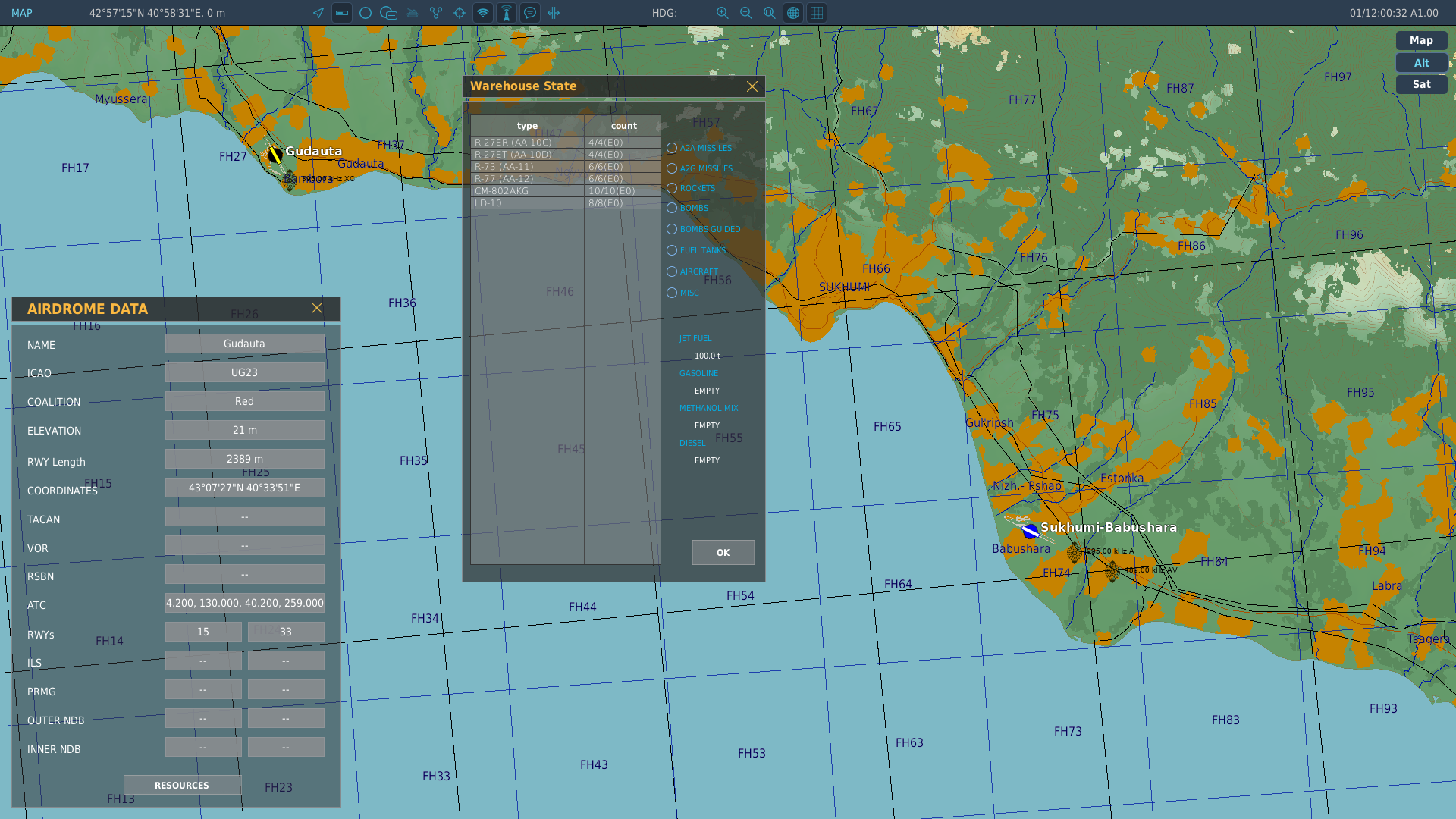This screenshot has width=1456, height=819.
Task: Switch map view to Alt mode
Action: 1421,63
